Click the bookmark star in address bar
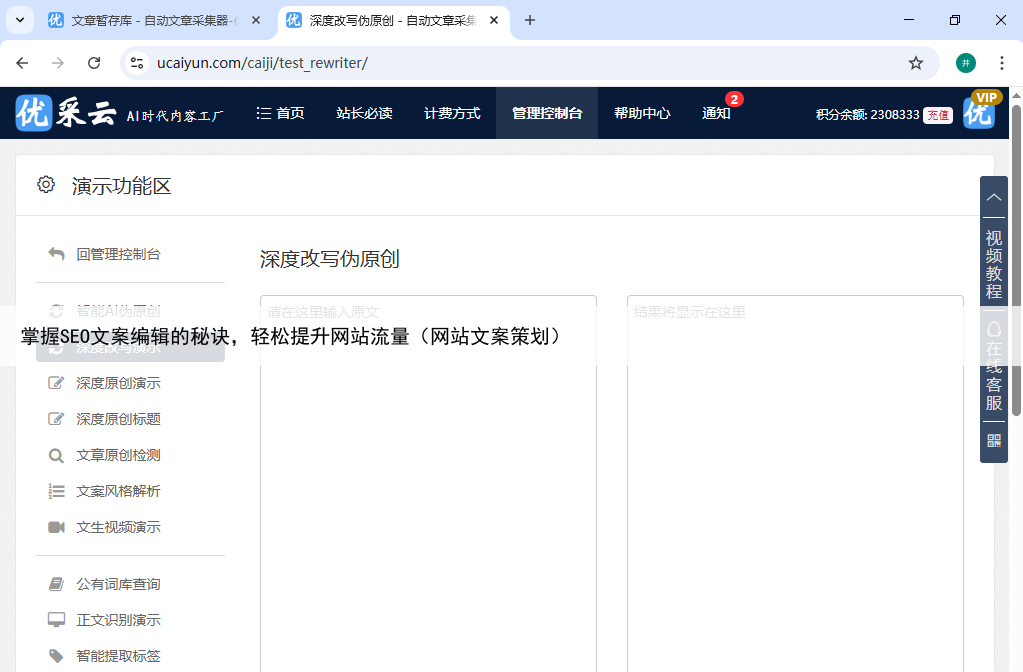1023x672 pixels. click(x=915, y=63)
